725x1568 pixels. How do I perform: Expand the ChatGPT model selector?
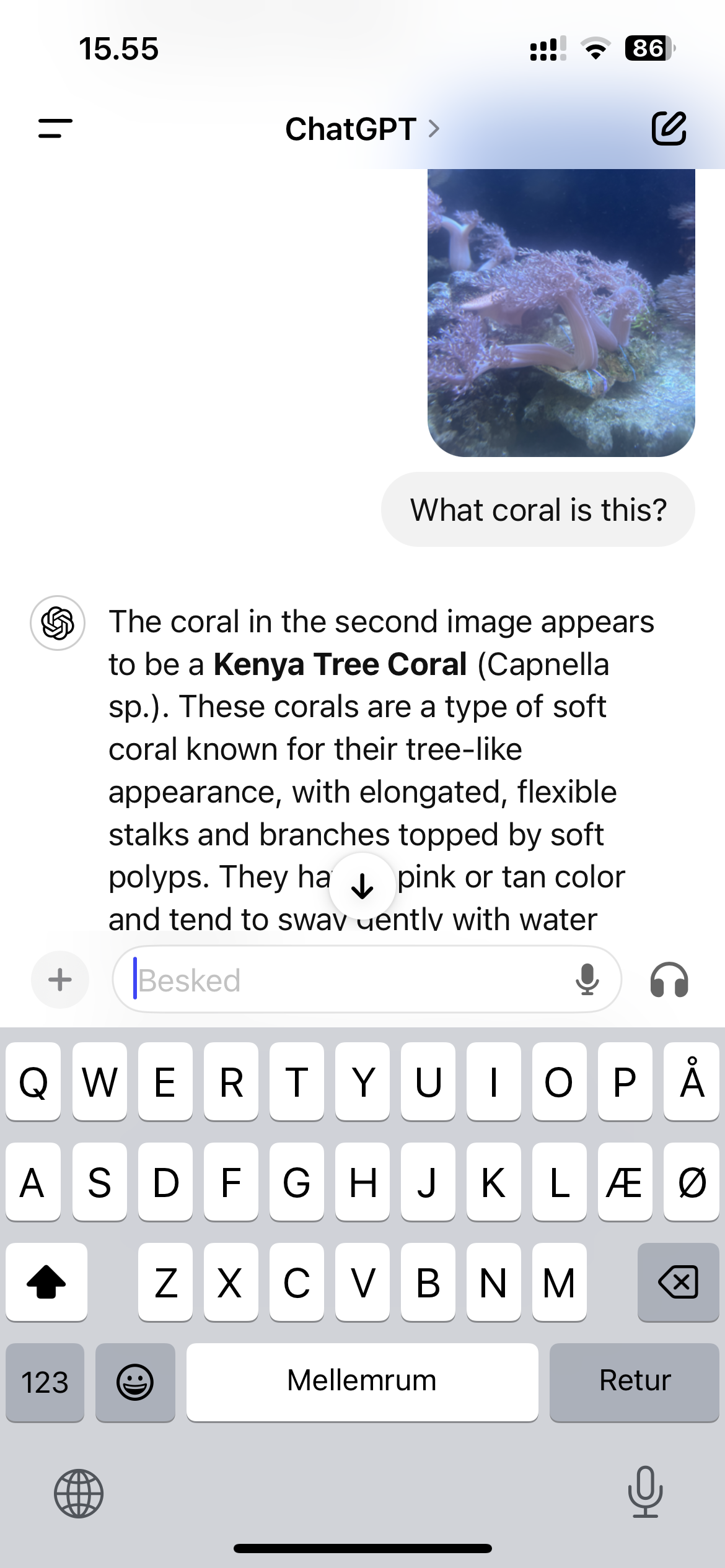tap(362, 129)
